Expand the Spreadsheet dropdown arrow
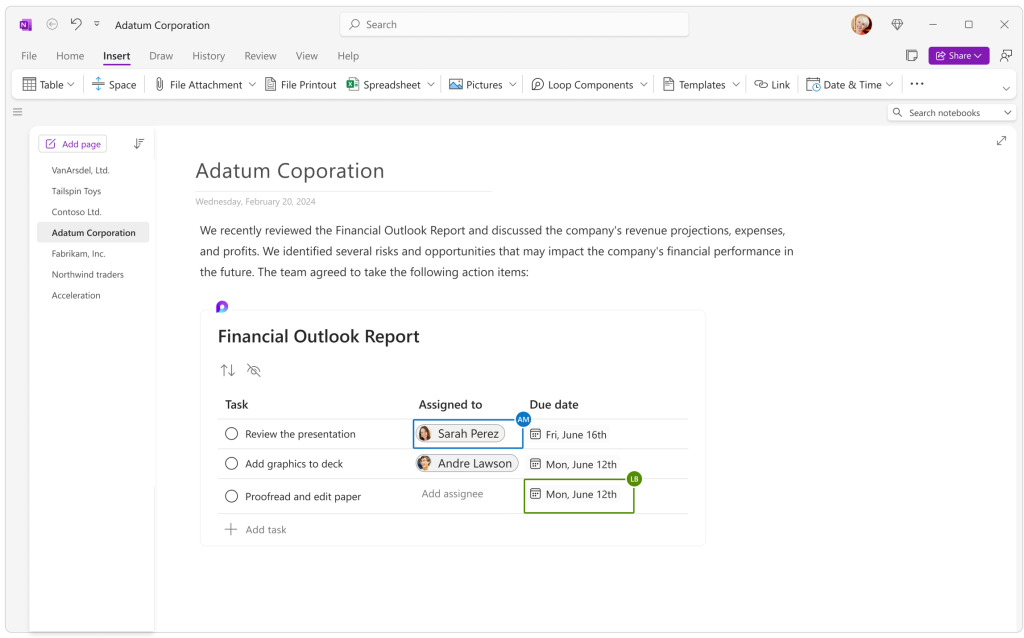Viewport: 1024px width, 638px height. pyautogui.click(x=431, y=84)
